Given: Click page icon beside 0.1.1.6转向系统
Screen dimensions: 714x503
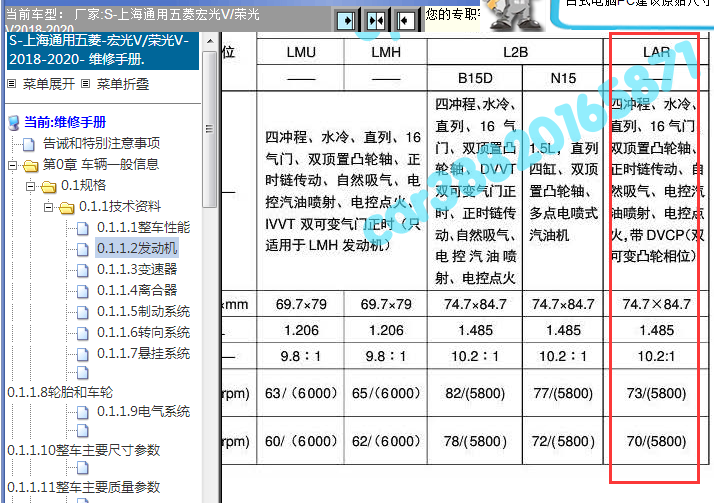Looking at the screenshot, I should point(82,333).
